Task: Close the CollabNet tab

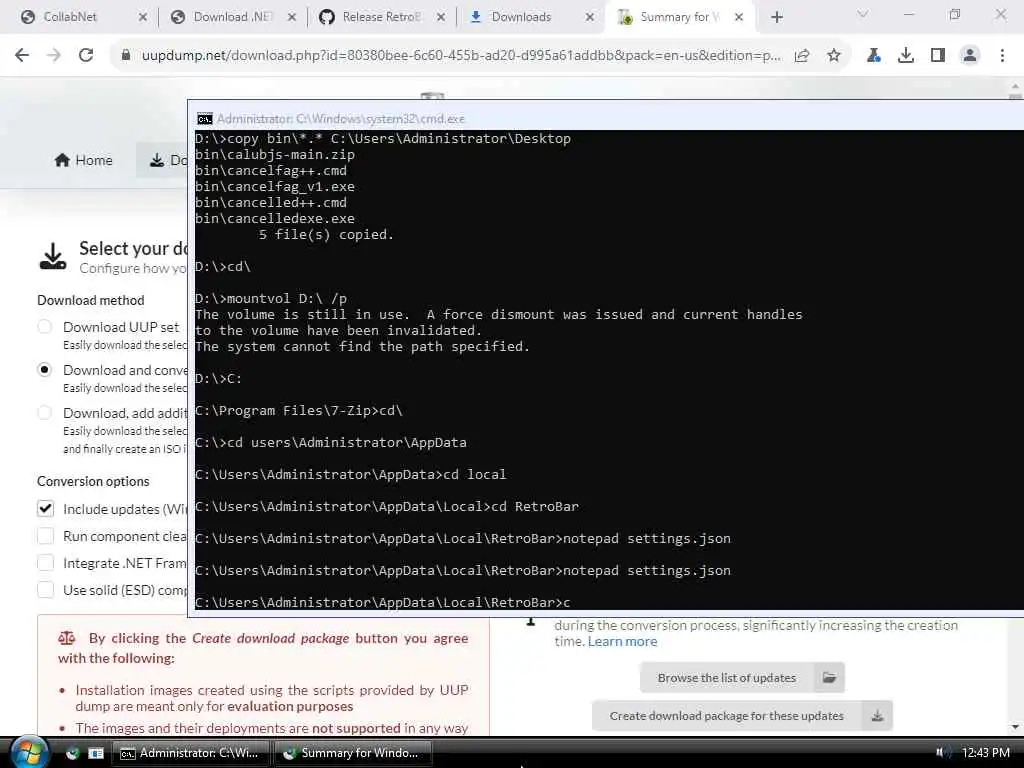Action: coord(143,17)
